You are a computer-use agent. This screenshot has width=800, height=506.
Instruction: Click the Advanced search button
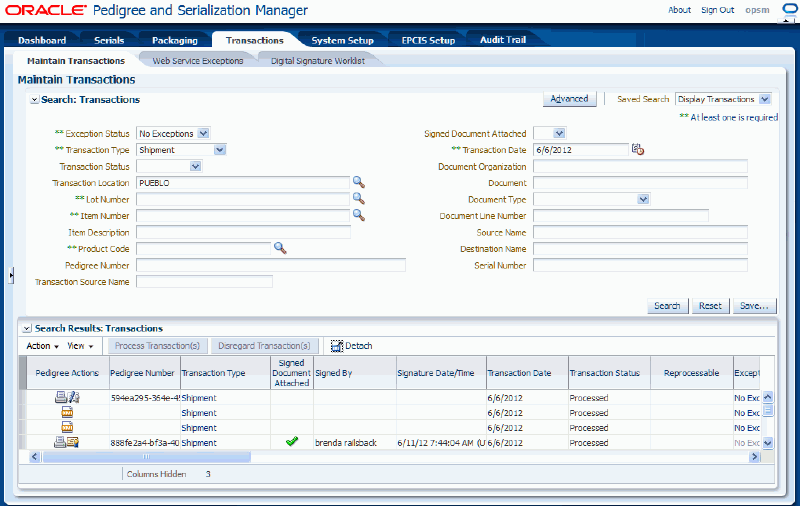[569, 99]
